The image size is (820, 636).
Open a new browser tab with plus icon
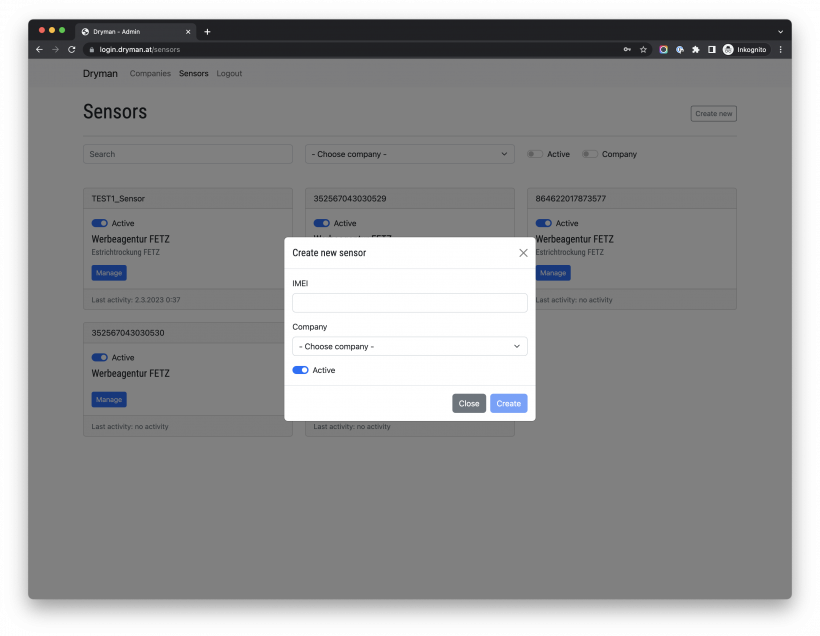click(207, 31)
